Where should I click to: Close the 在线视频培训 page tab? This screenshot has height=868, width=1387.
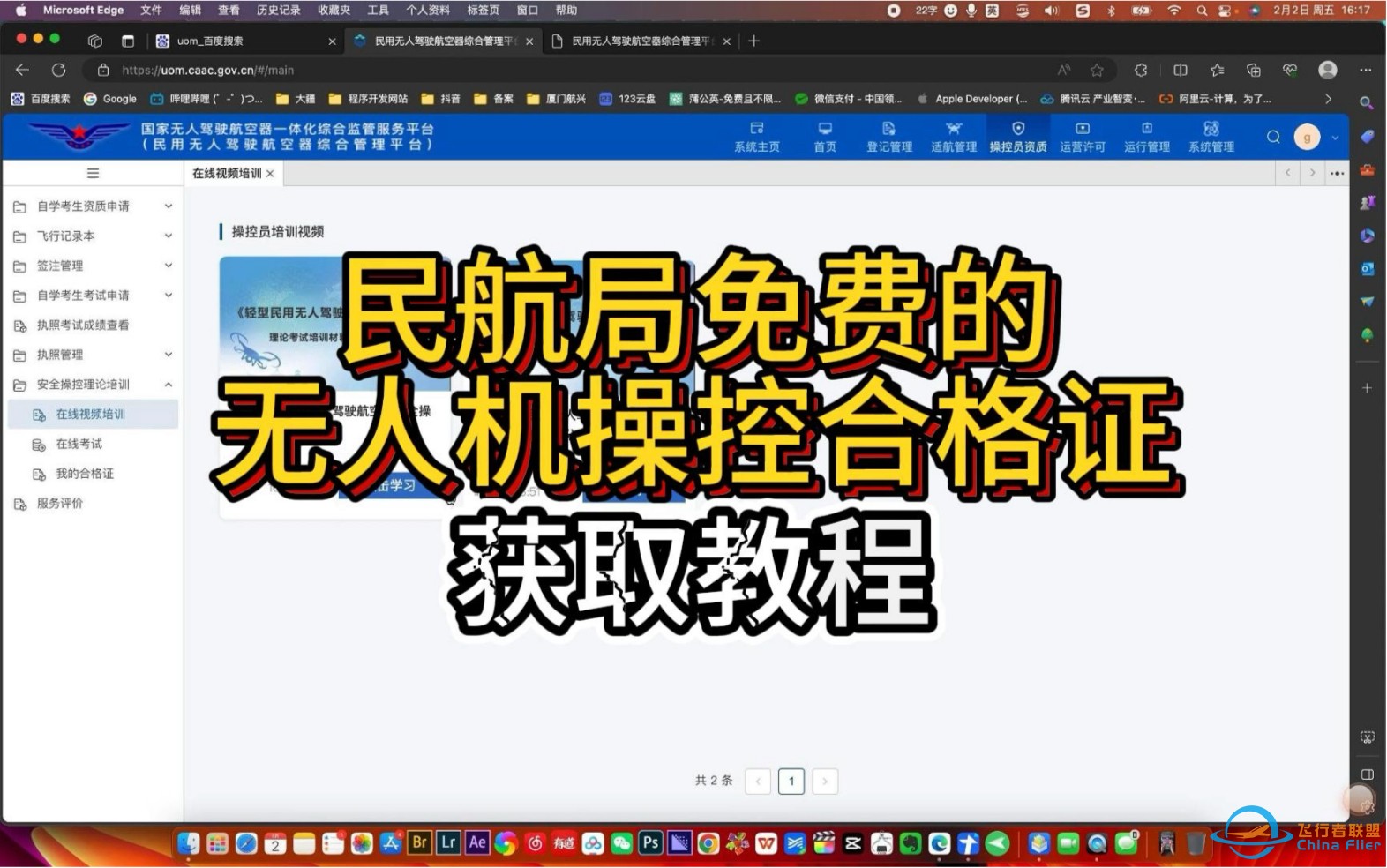pos(270,174)
